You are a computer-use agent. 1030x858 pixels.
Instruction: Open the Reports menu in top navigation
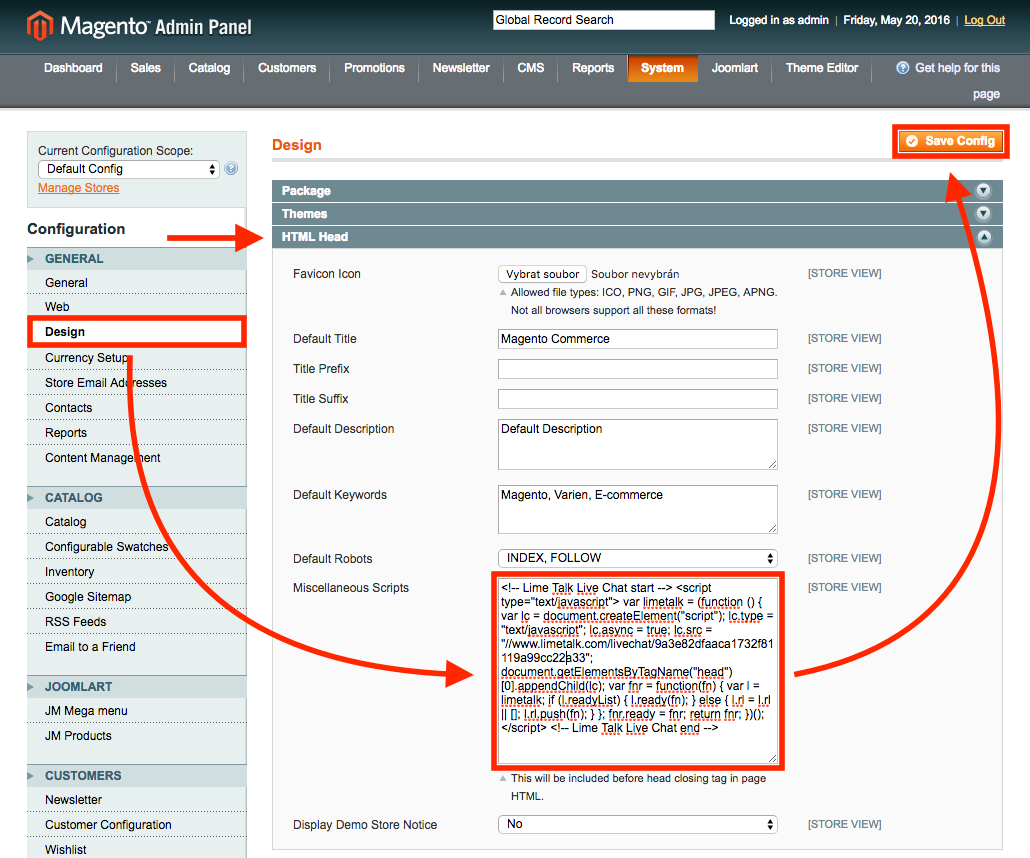click(593, 68)
